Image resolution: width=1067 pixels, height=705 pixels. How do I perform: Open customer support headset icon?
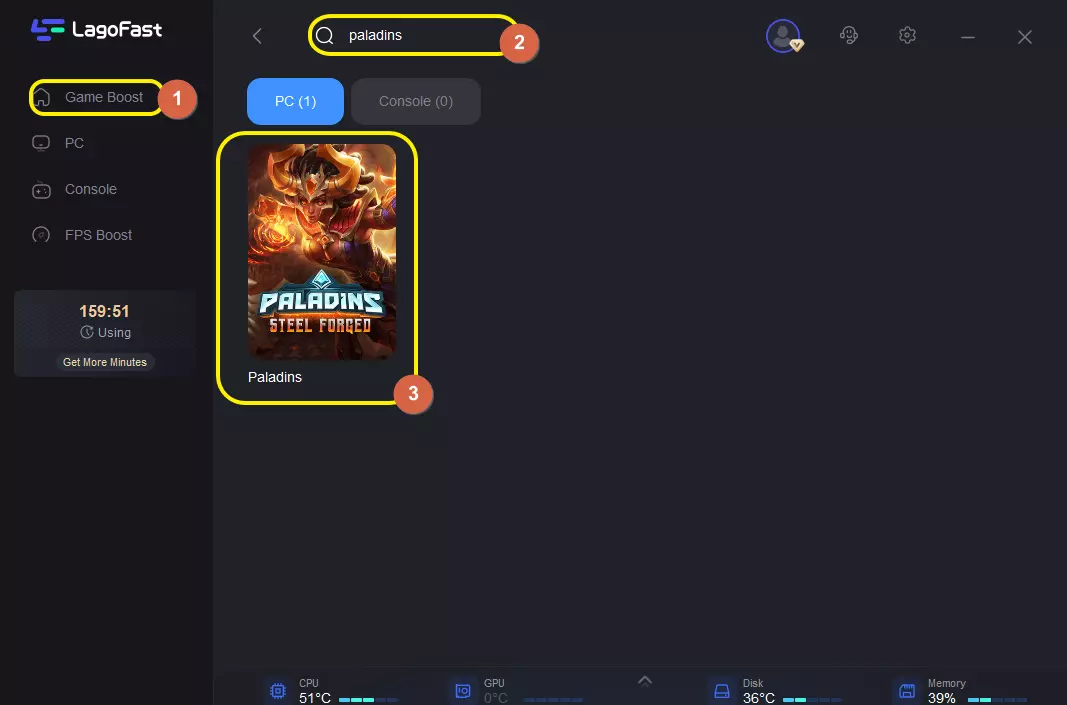[849, 35]
